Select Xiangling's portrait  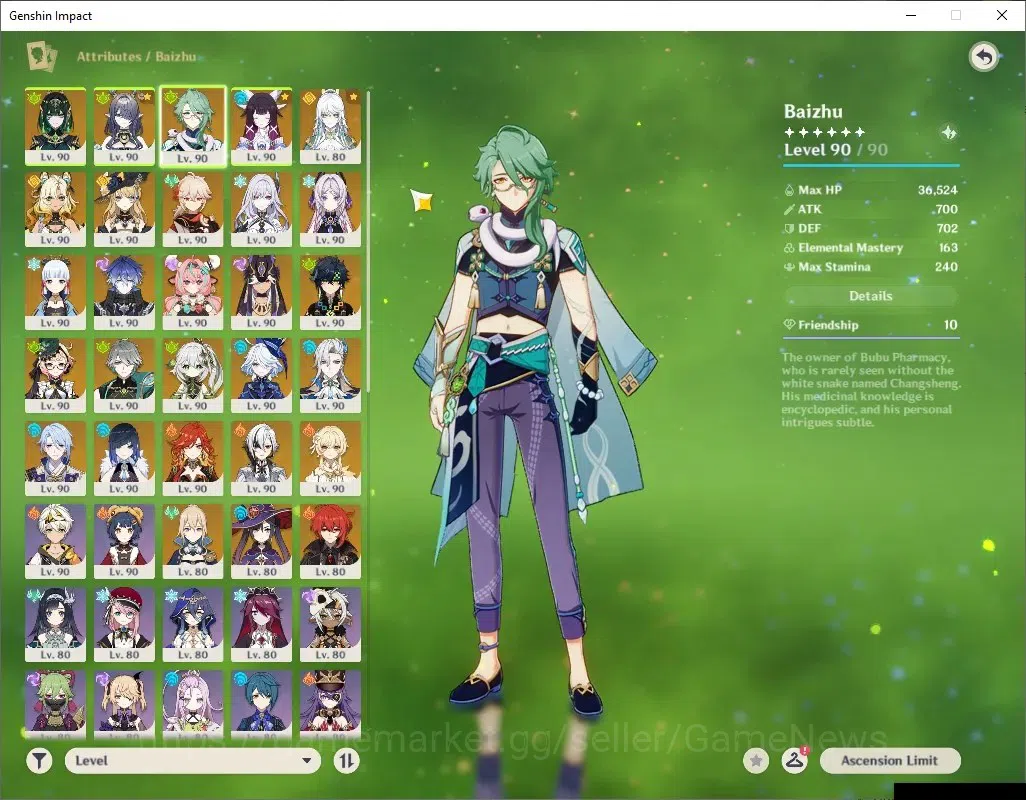[x=124, y=542]
